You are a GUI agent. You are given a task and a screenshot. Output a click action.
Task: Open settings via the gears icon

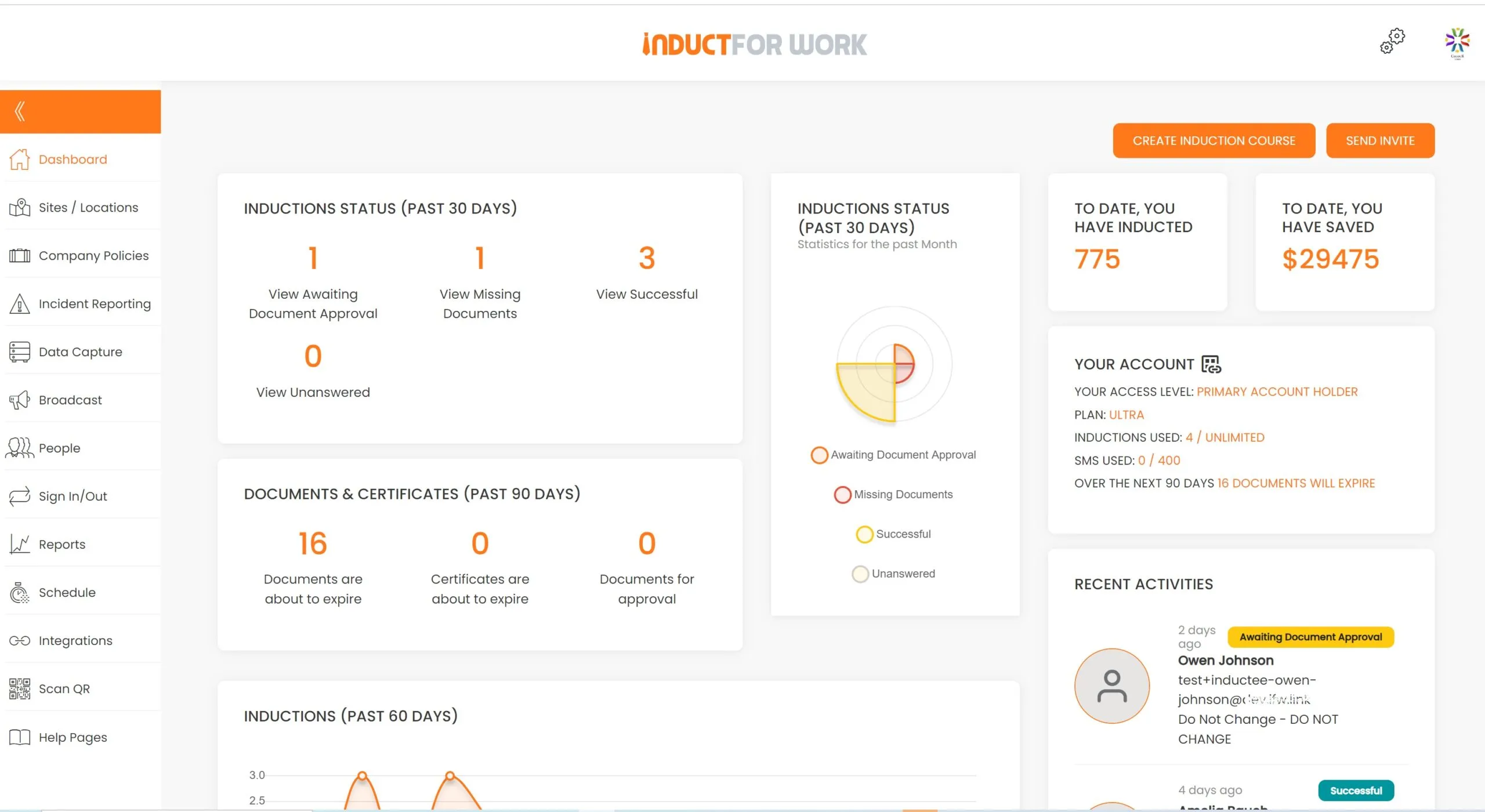point(1392,41)
